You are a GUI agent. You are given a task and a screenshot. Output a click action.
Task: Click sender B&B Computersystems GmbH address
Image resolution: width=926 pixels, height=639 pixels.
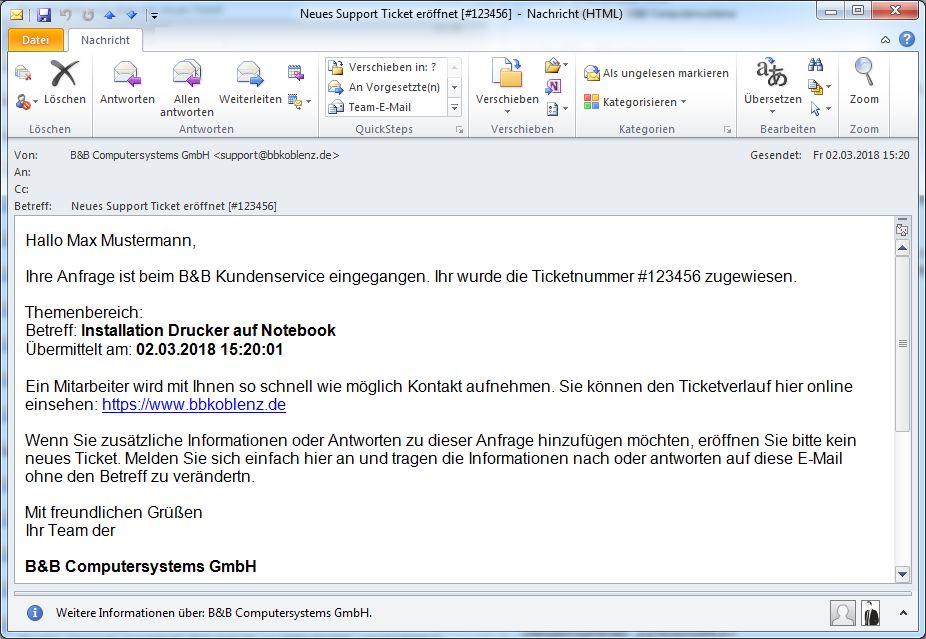click(x=204, y=155)
